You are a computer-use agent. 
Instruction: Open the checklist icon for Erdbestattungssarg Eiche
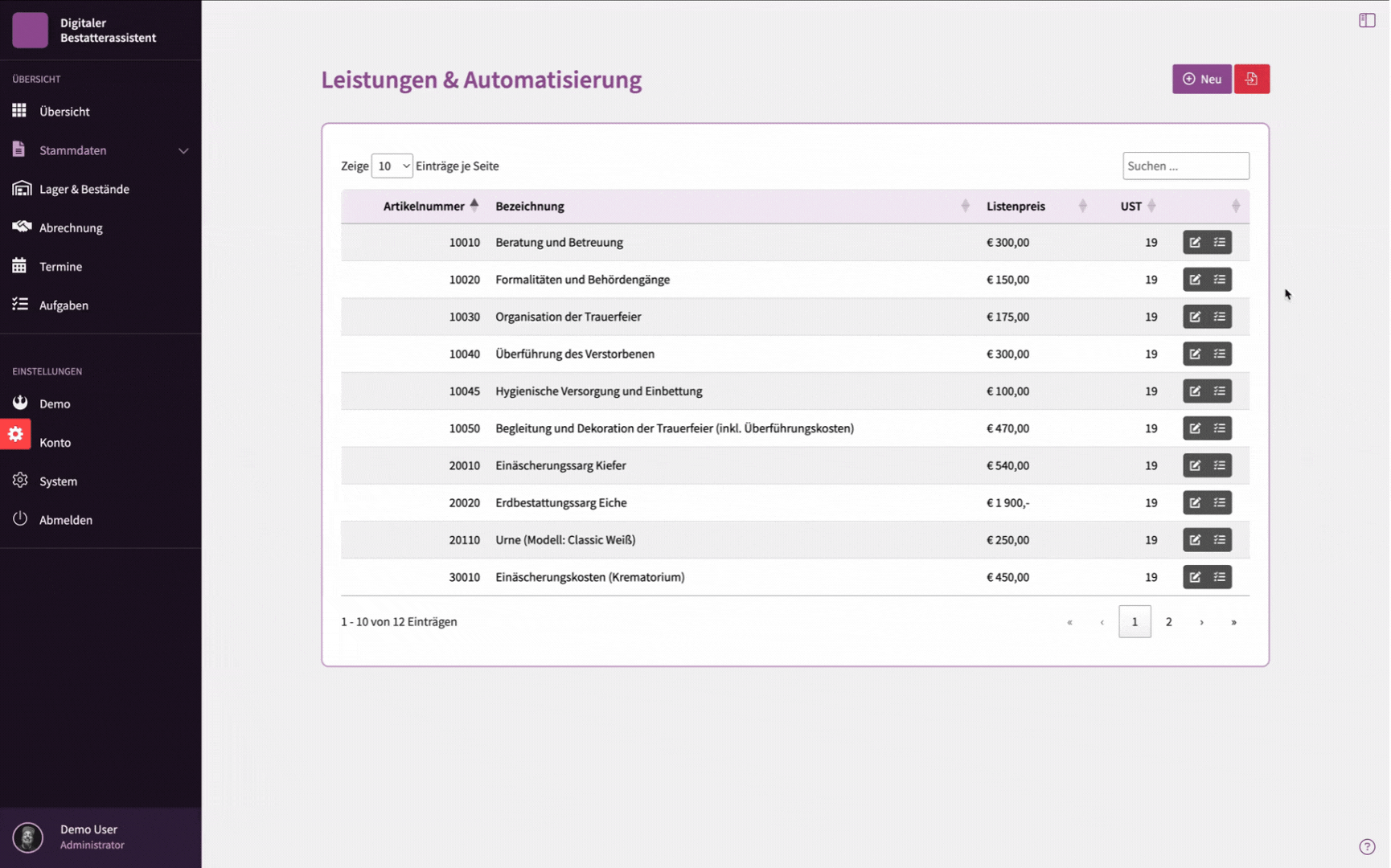[x=1219, y=502]
